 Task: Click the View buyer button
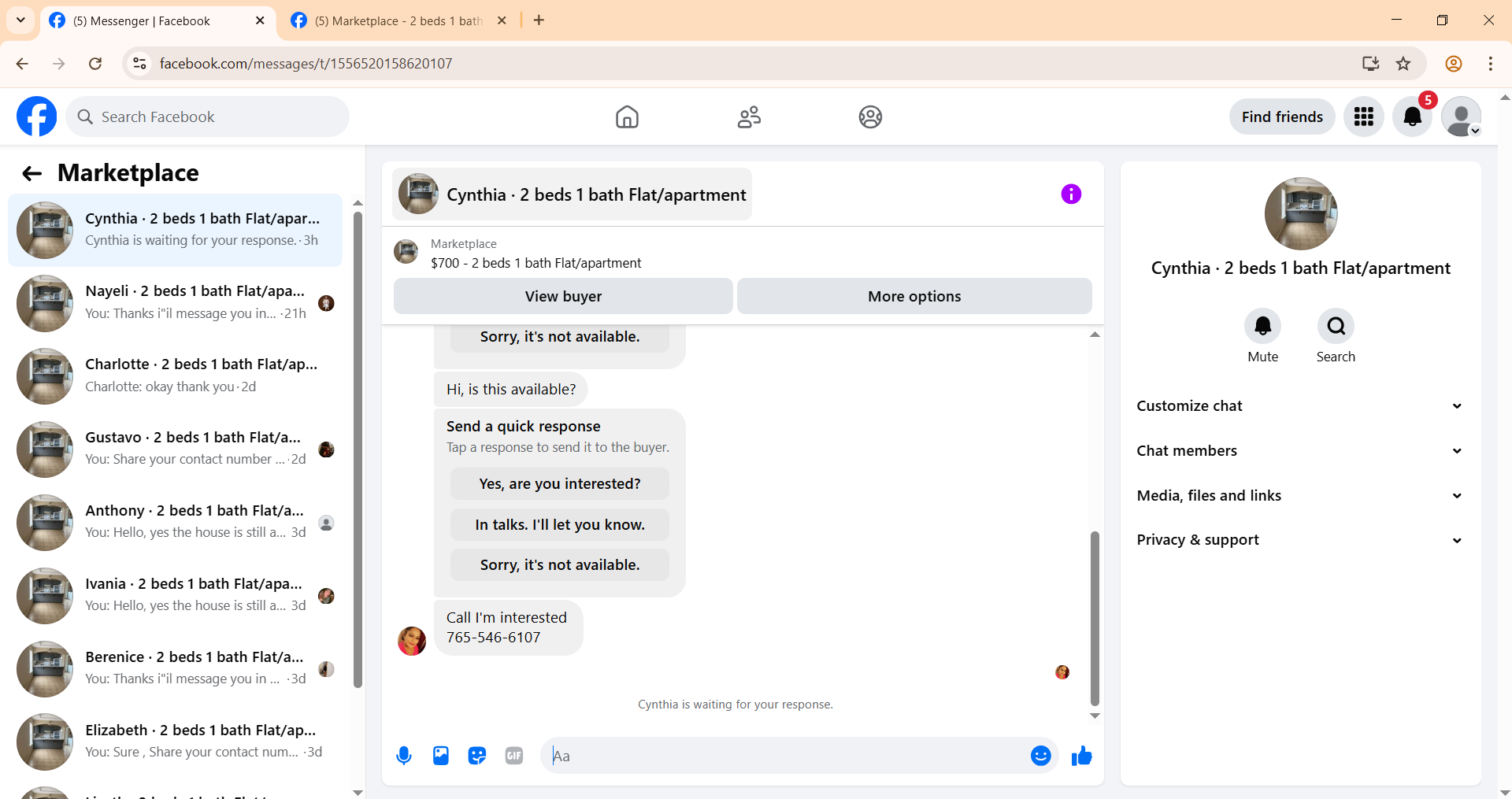[x=563, y=296]
